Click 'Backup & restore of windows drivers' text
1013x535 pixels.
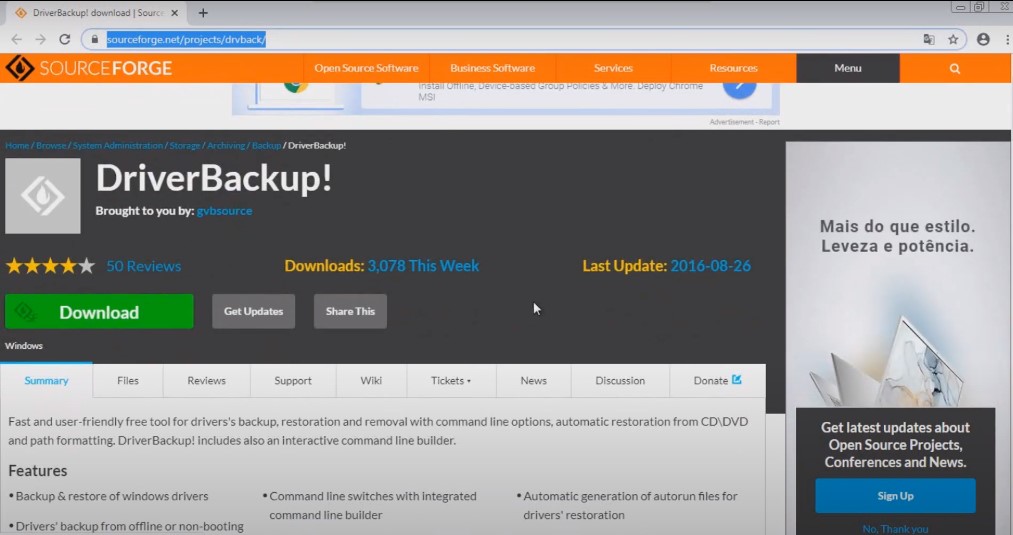coord(112,496)
